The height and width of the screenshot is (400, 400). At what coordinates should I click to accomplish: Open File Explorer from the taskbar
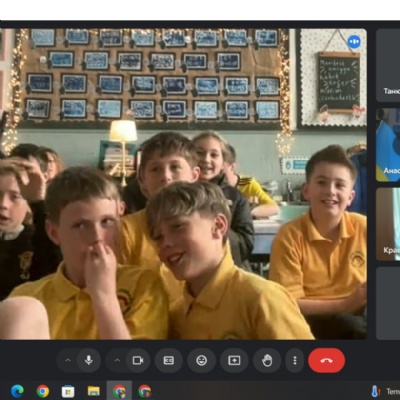coord(94,391)
